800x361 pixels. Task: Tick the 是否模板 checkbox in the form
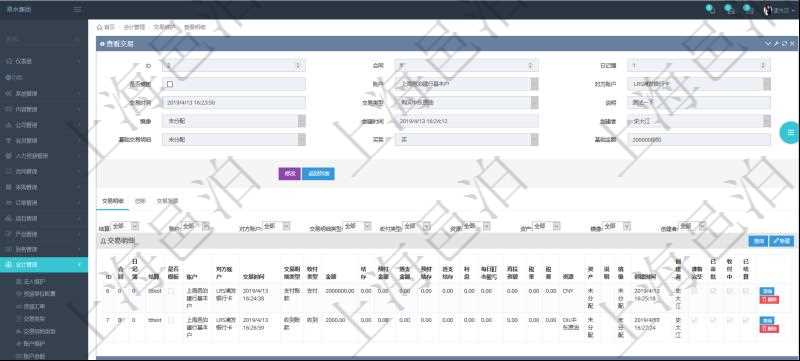click(170, 84)
